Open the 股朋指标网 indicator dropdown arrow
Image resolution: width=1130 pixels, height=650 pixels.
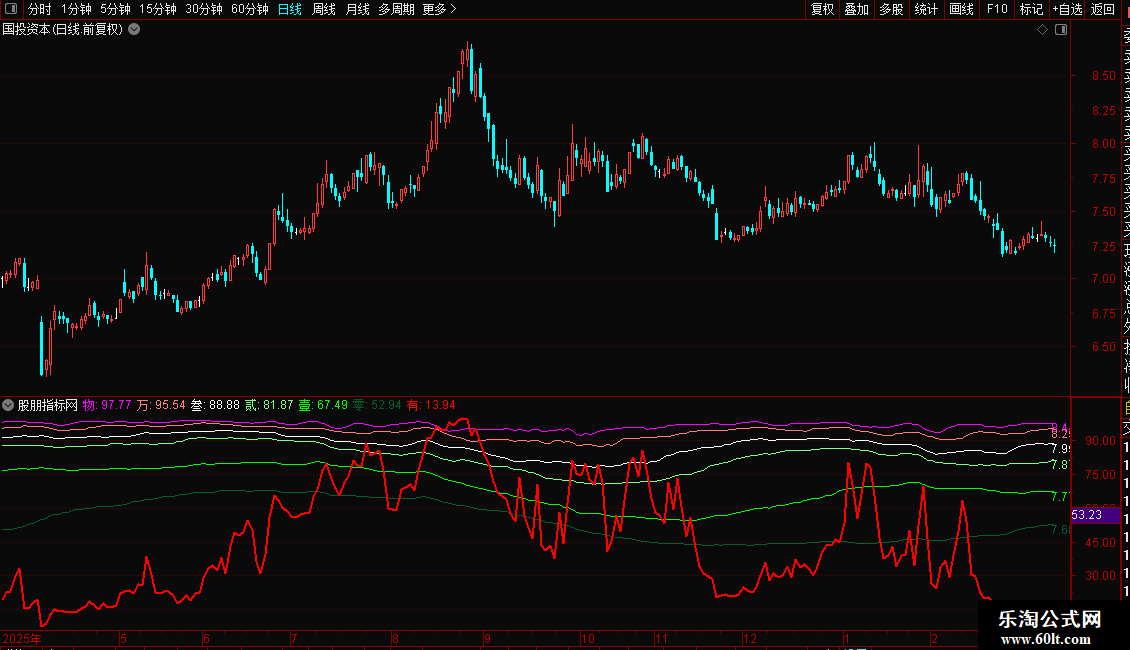click(x=8, y=405)
